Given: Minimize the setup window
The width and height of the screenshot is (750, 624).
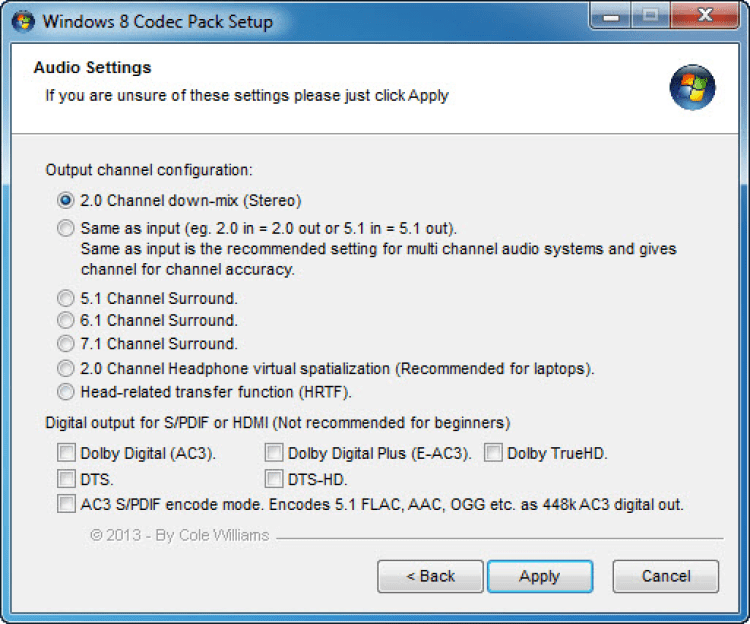Looking at the screenshot, I should pyautogui.click(x=610, y=18).
